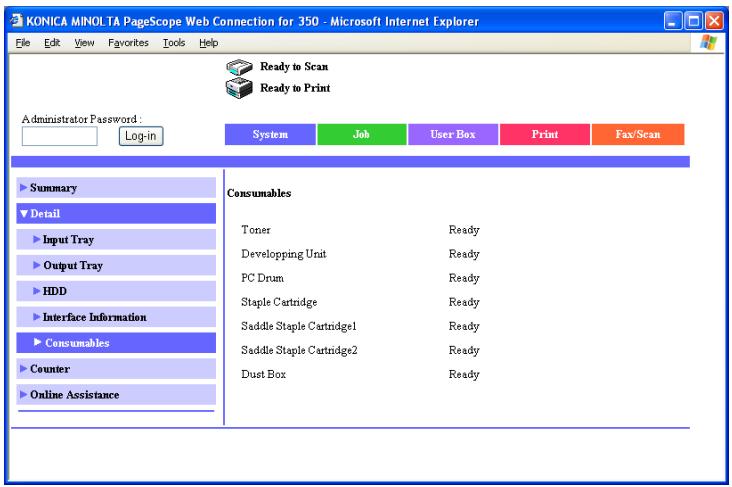This screenshot has height=487, width=732.
Task: Collapse the Detail sidebar section
Action: tap(116, 213)
